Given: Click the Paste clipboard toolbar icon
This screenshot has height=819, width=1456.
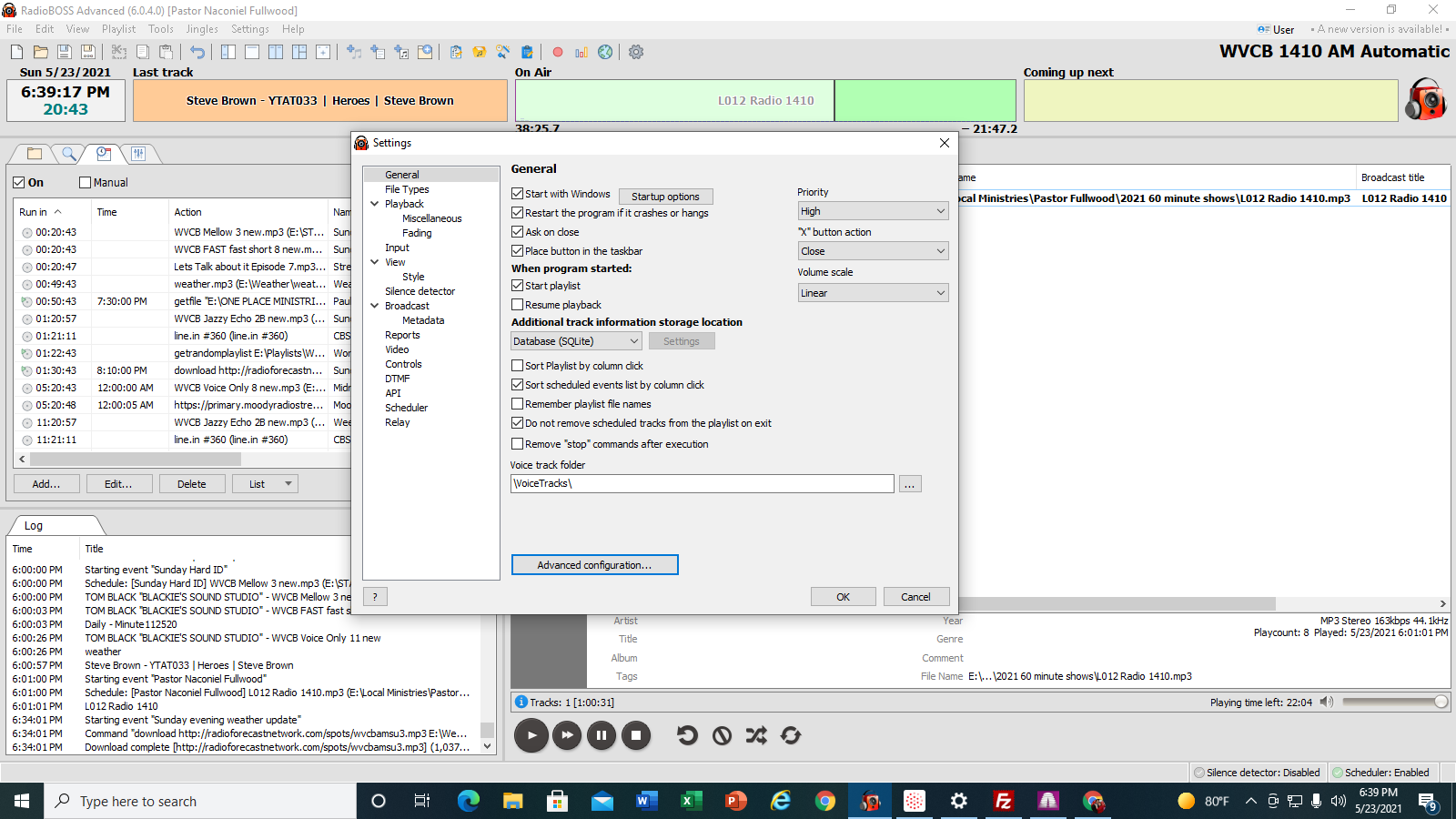Looking at the screenshot, I should click(167, 52).
